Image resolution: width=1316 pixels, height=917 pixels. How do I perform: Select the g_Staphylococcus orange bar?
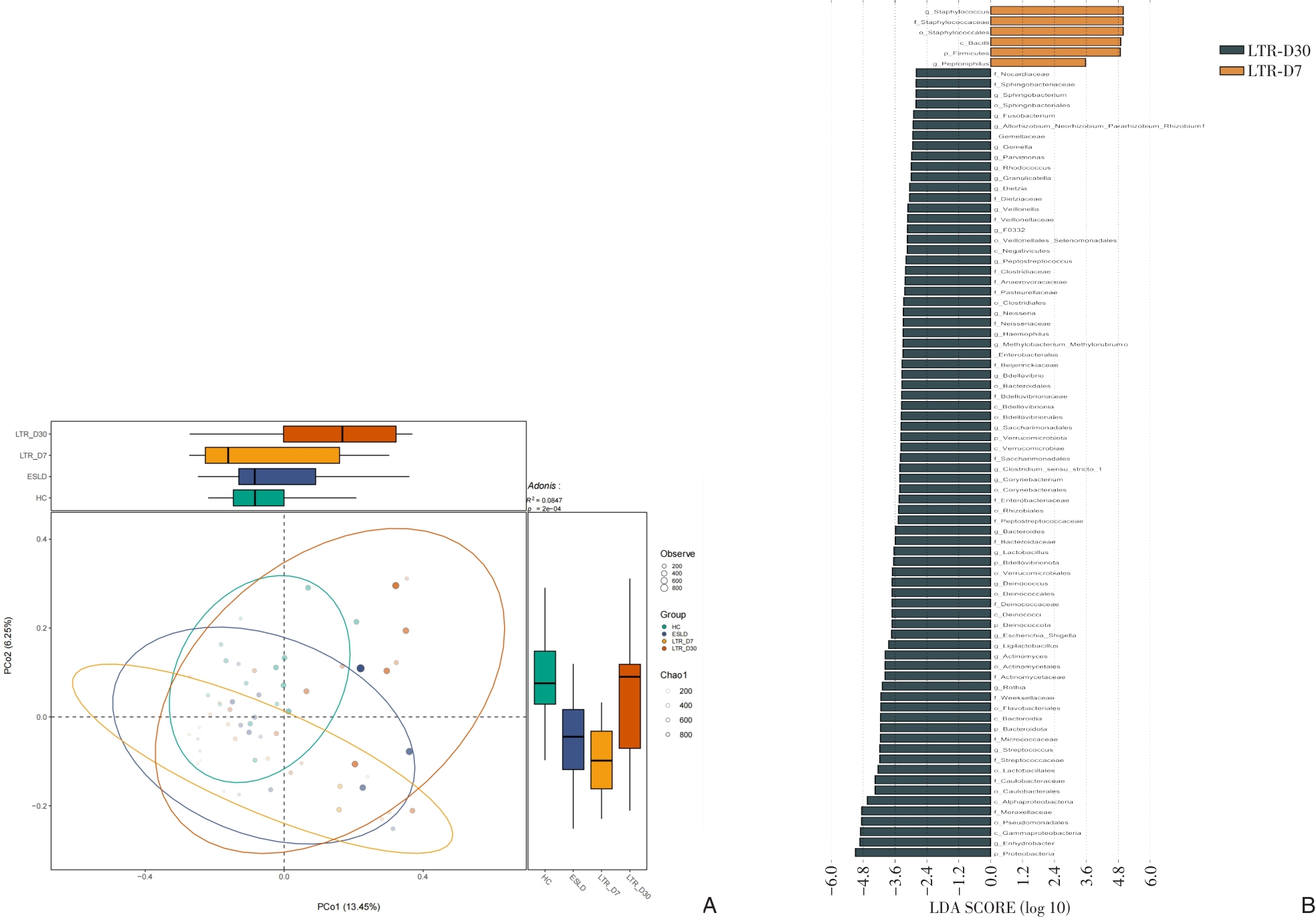[x=1057, y=11]
